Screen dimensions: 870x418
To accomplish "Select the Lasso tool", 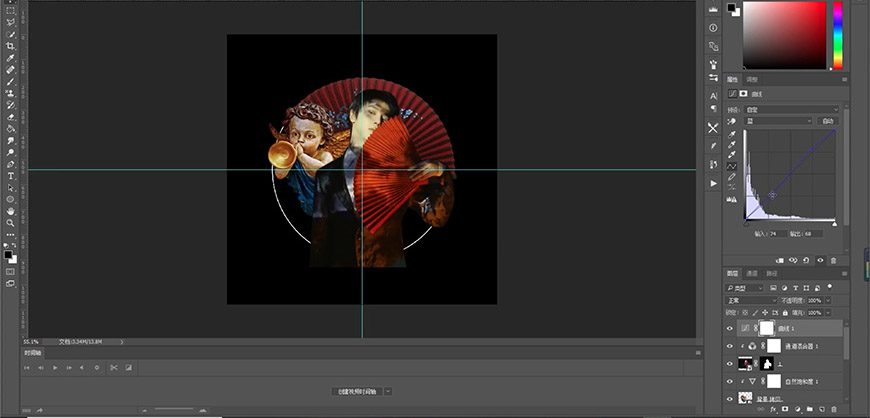I will [11, 23].
